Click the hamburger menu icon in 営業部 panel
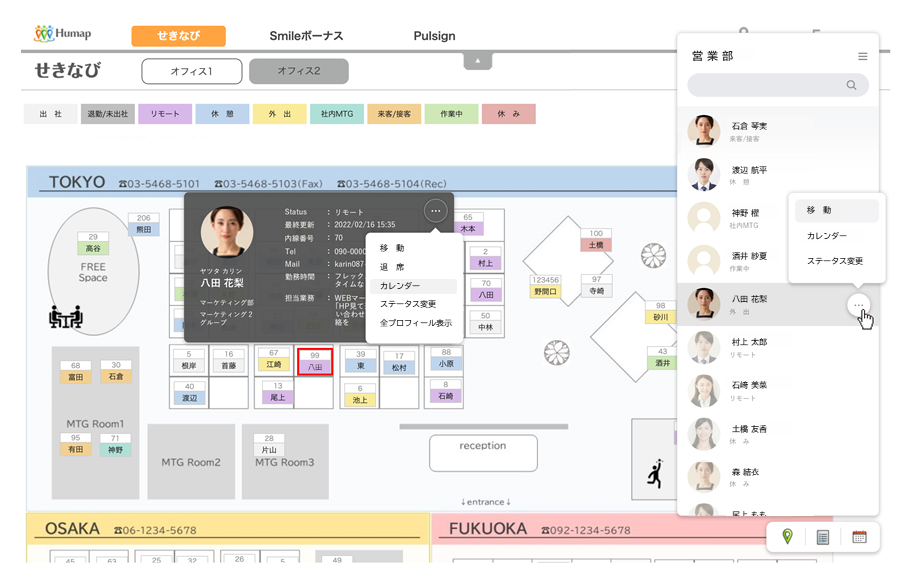This screenshot has height=581, width=906. (x=863, y=57)
